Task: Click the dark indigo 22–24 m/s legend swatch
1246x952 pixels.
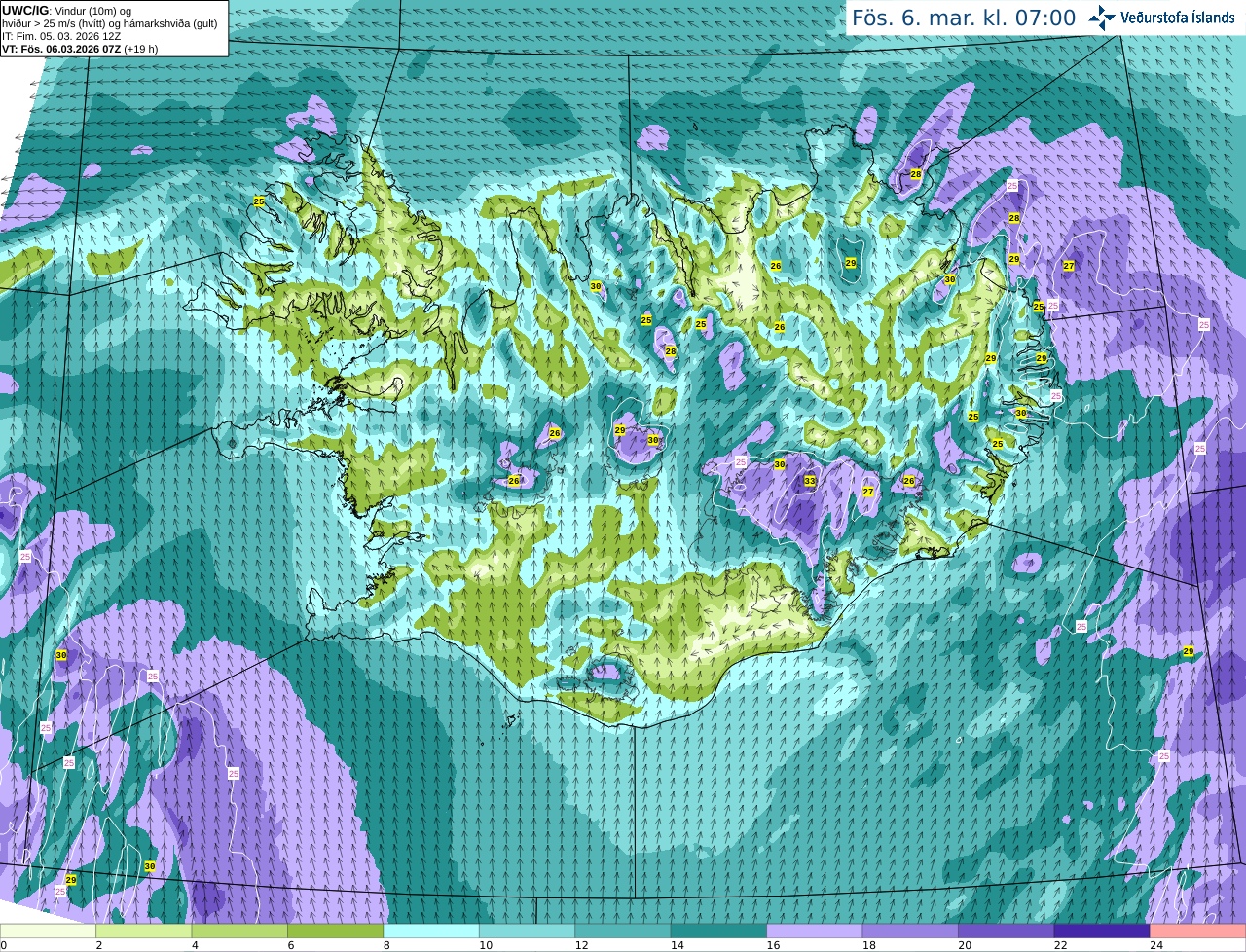Action: pos(1102,931)
